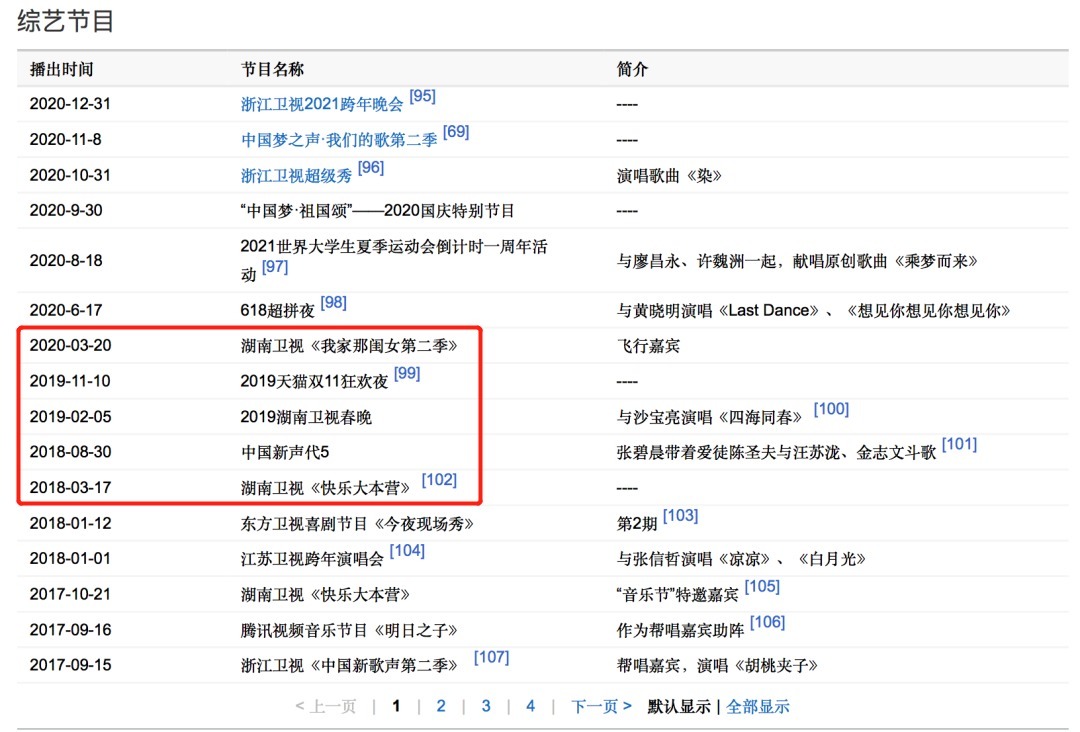Select the 与沙宝亮演唱《四海同春》 description

tap(709, 417)
